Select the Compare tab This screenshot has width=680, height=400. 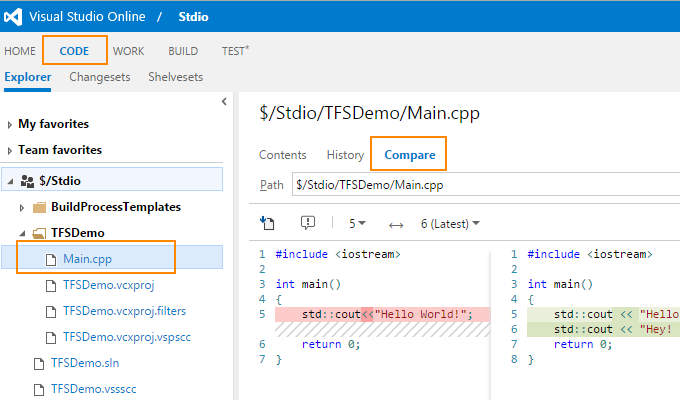(410, 155)
